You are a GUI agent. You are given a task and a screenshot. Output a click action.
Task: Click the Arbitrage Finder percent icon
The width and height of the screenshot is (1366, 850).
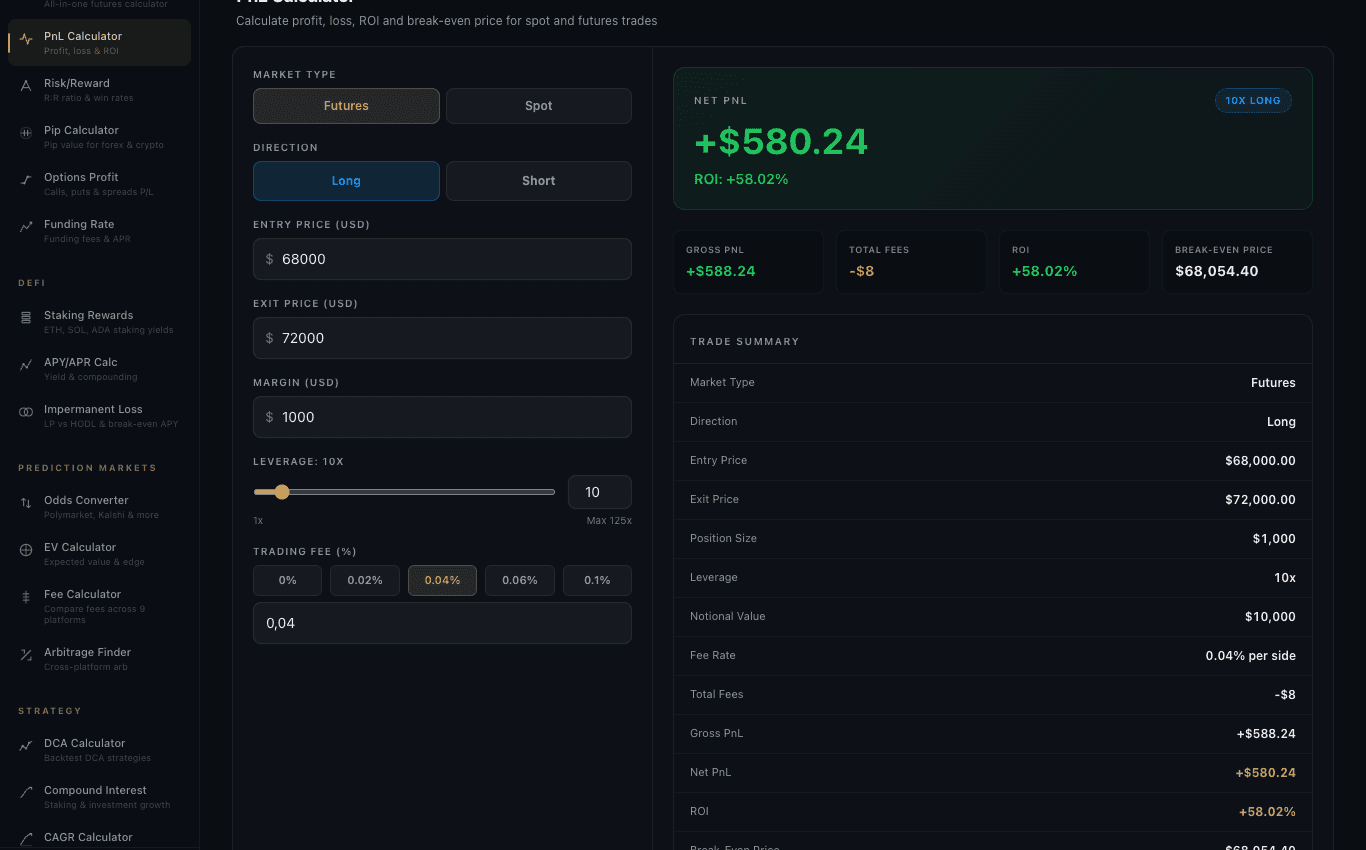pos(26,656)
